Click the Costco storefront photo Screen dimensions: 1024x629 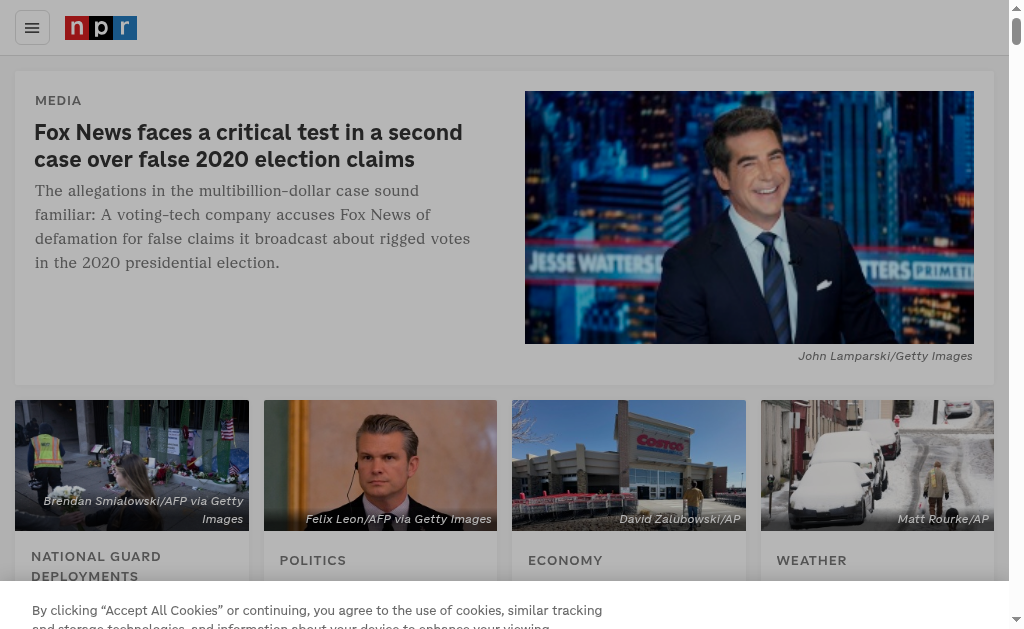pos(628,465)
